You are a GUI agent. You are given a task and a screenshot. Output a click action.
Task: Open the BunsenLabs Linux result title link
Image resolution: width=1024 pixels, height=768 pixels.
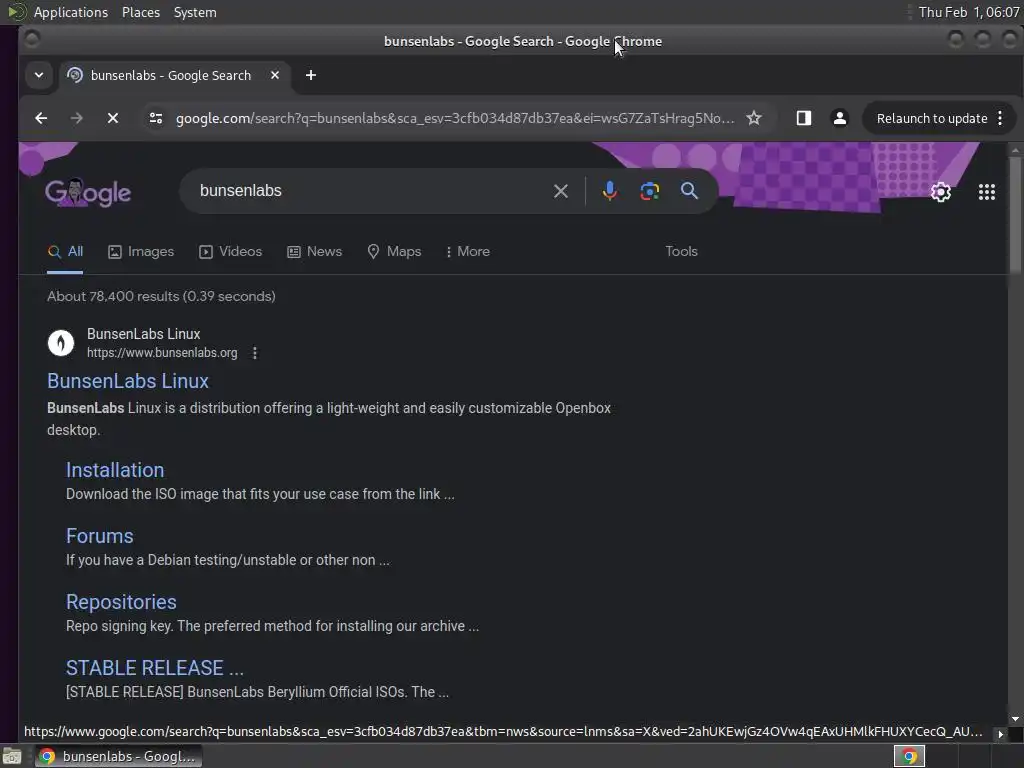pos(128,381)
